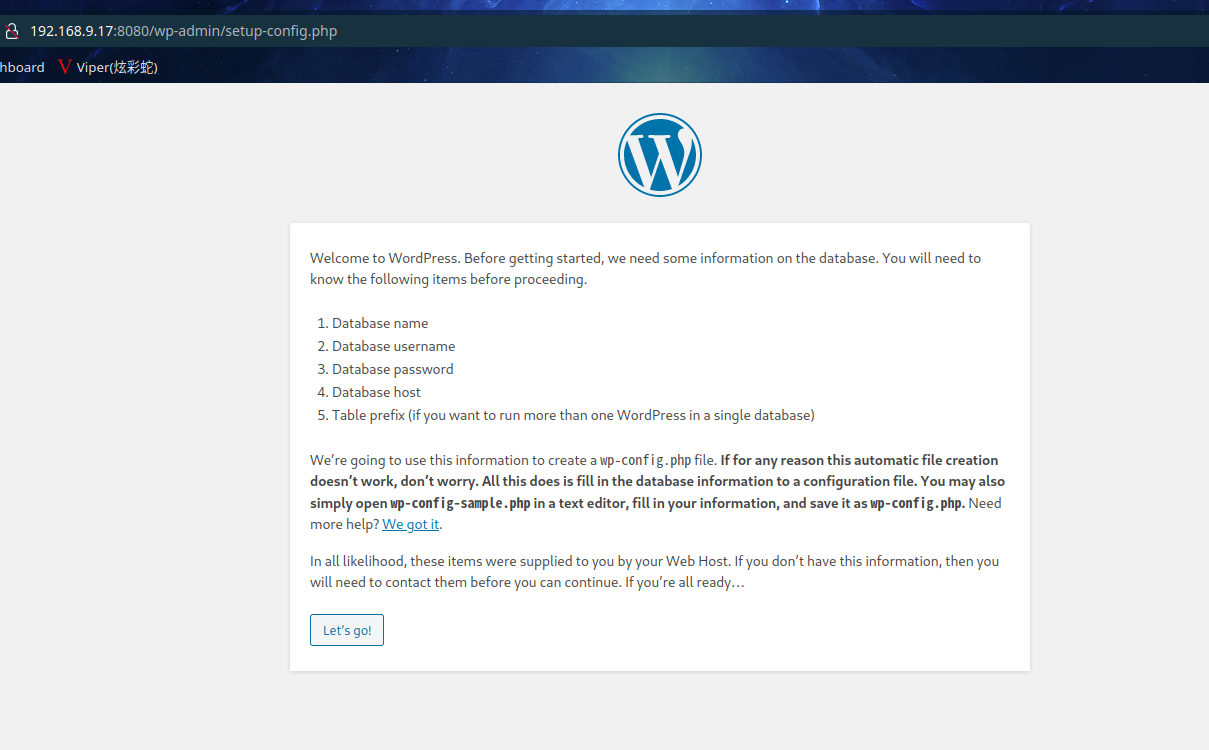Viewport: 1209px width, 750px height.
Task: Click the WordPress logo
Action: 660,155
